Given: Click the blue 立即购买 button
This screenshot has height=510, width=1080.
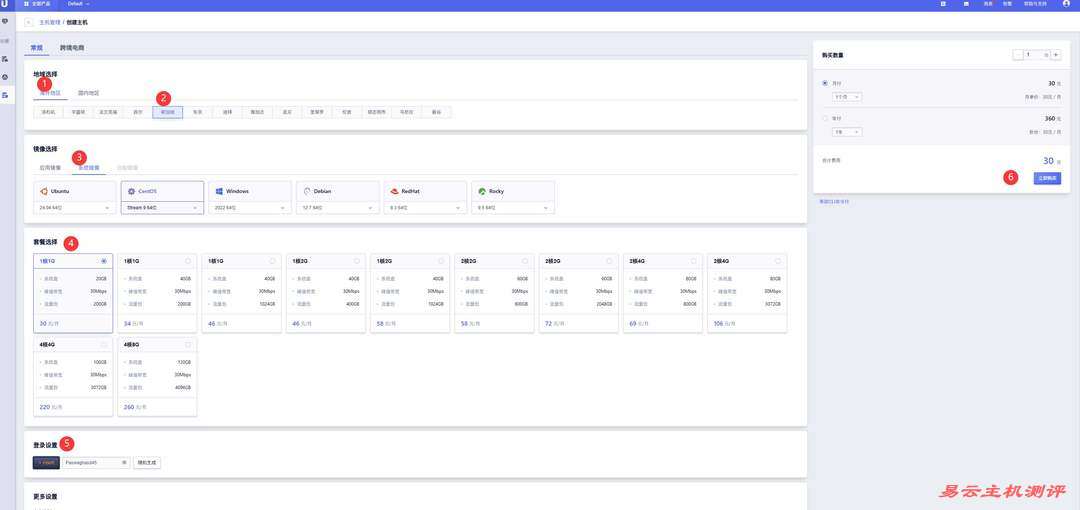Looking at the screenshot, I should 1047,178.
